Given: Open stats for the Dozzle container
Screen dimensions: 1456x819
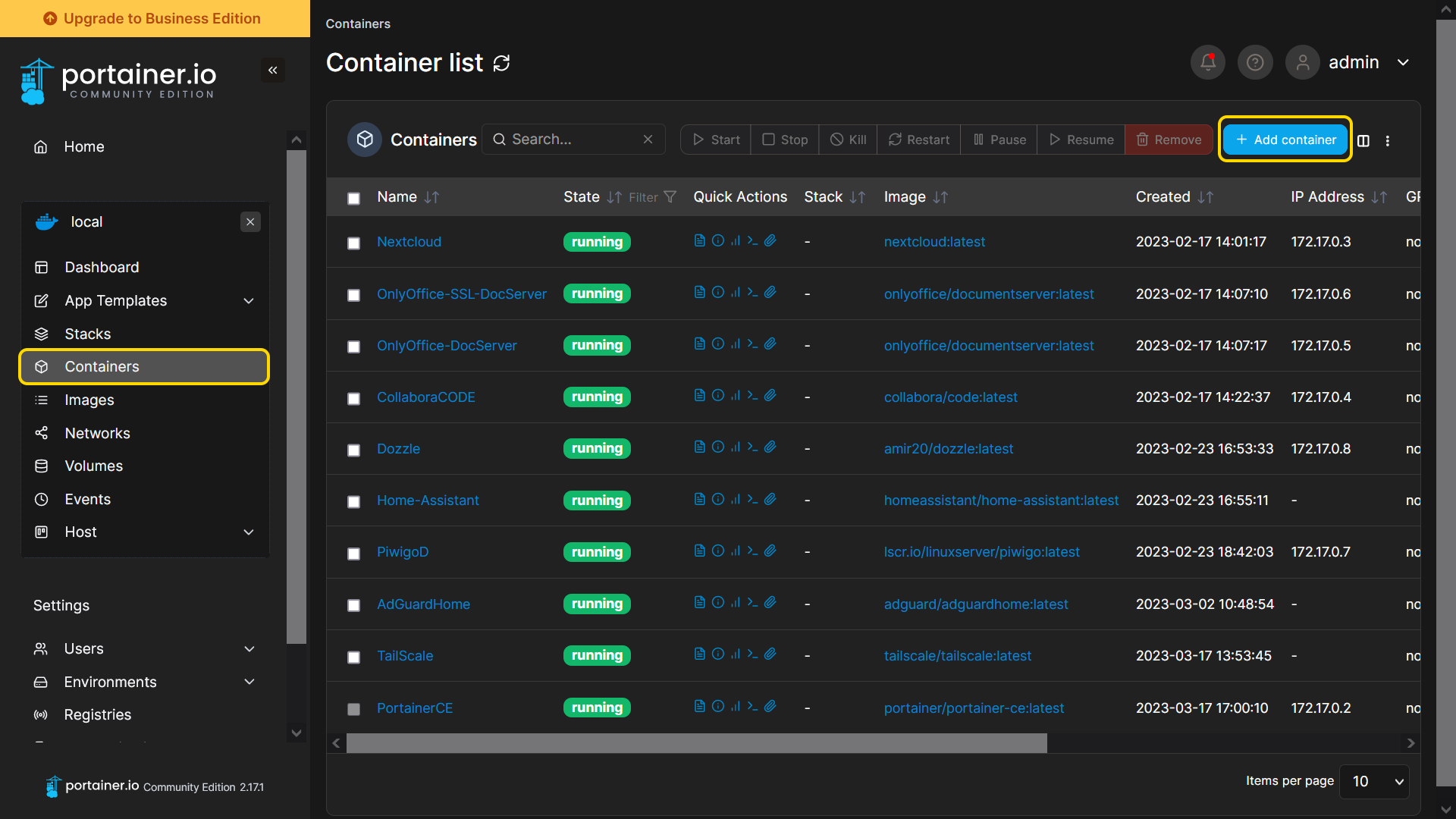Looking at the screenshot, I should point(735,447).
